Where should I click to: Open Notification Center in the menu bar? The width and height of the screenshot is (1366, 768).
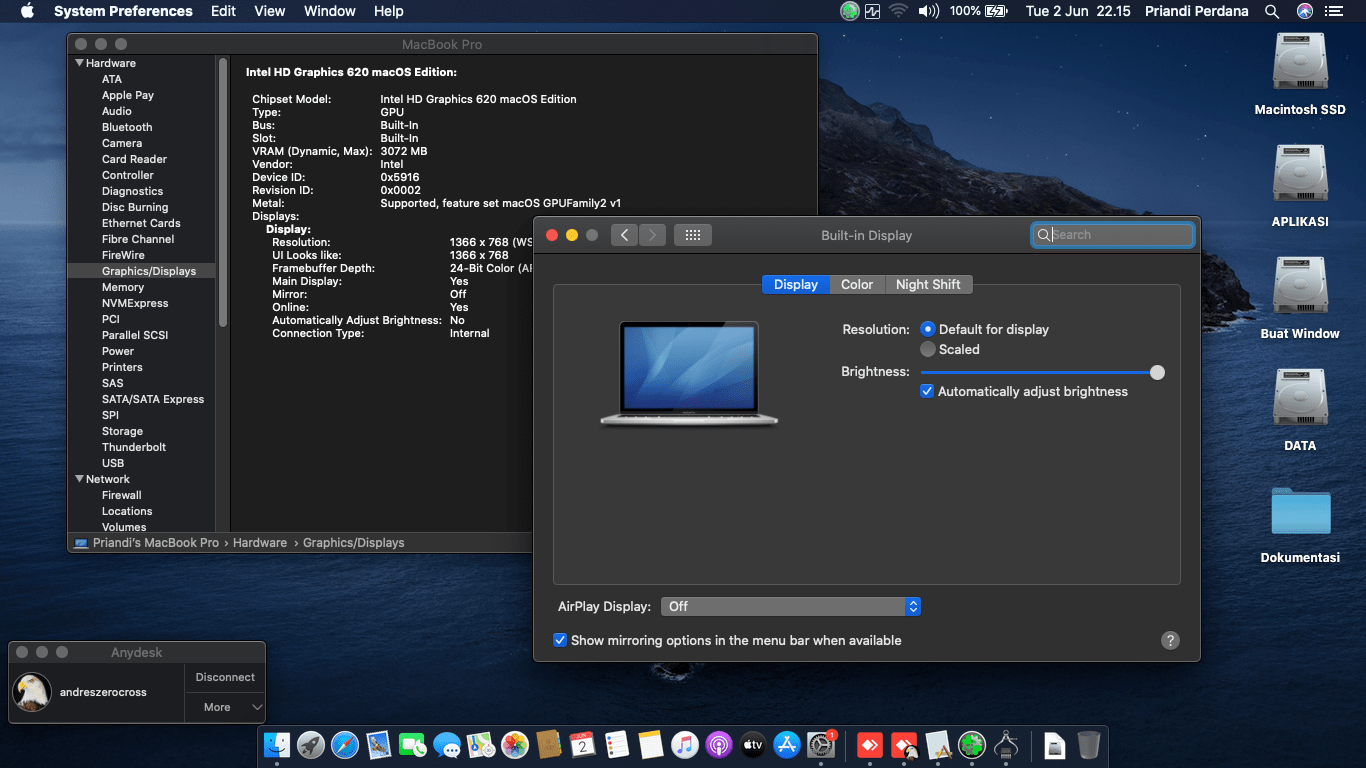(x=1334, y=11)
